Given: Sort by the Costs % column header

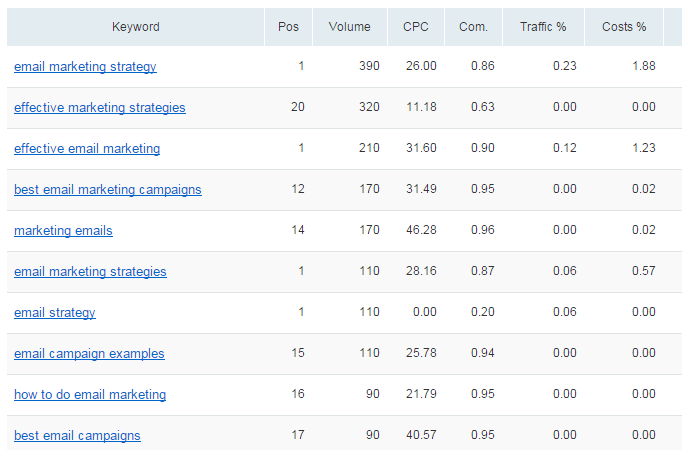Looking at the screenshot, I should (x=624, y=27).
